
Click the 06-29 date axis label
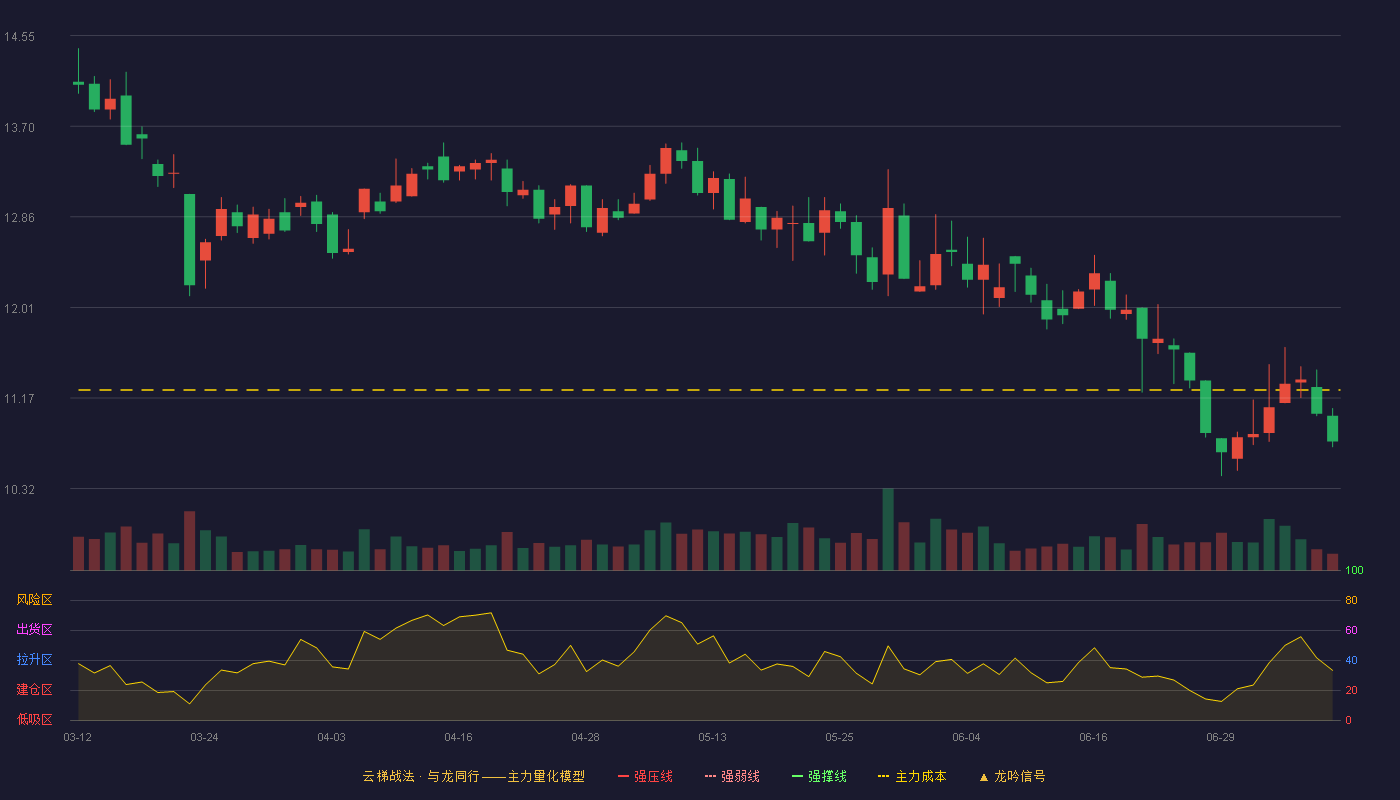[1220, 737]
